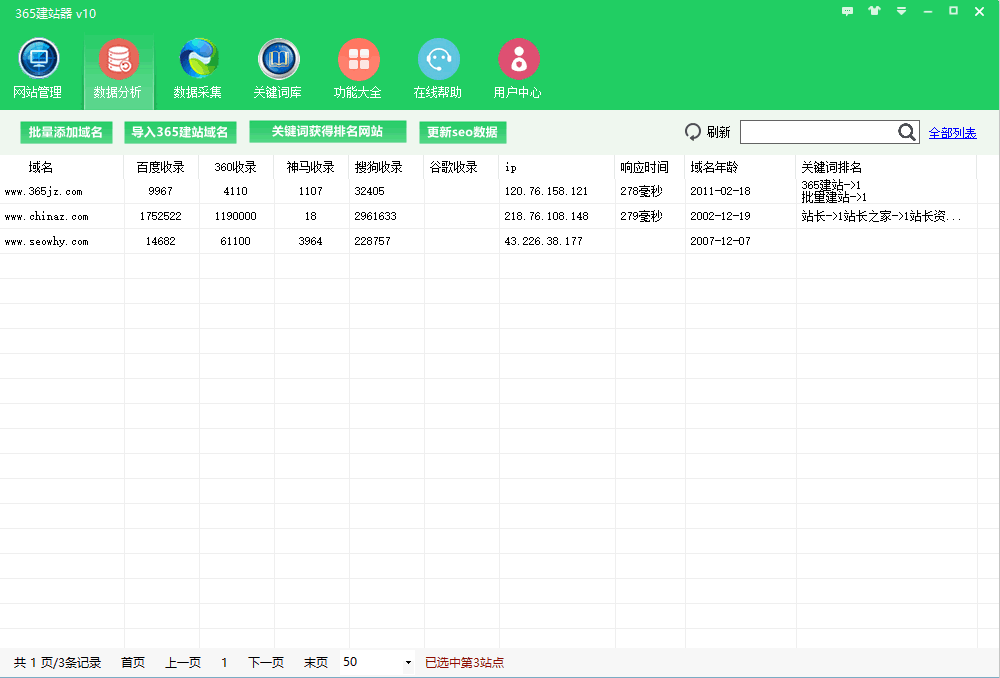Viewport: 1000px width, 678px height.
Task: Sort by the 神马收录 column header
Action: click(x=311, y=167)
